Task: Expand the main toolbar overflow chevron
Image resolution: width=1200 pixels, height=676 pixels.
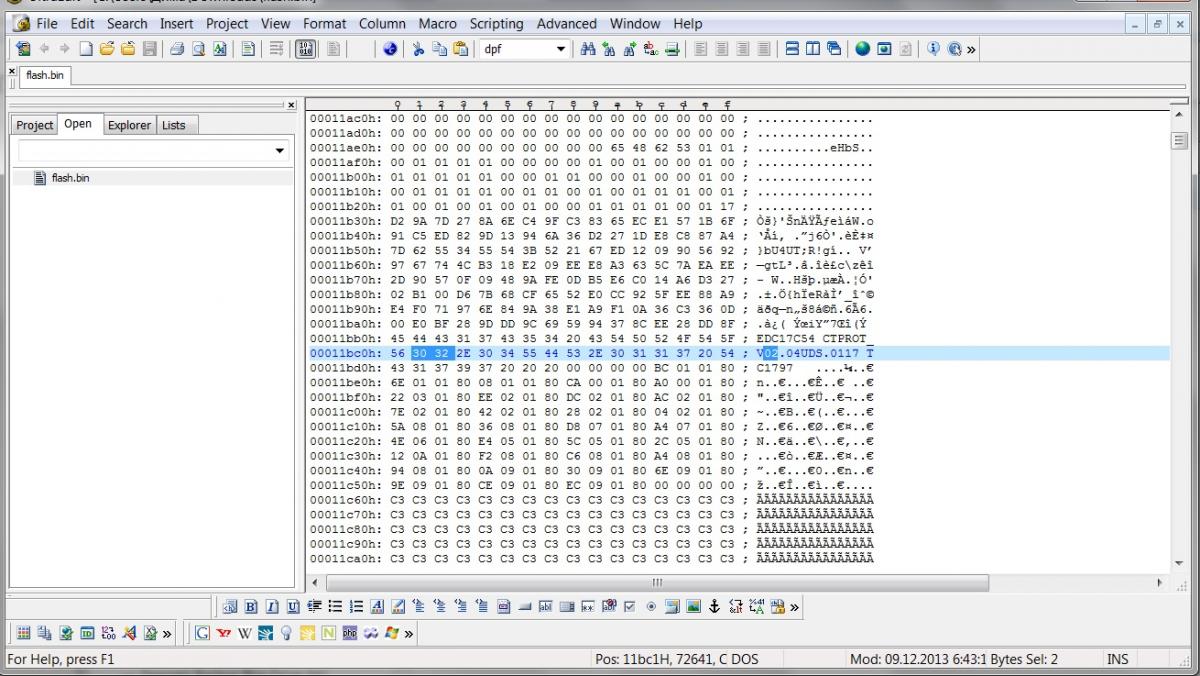Action: coord(971,49)
